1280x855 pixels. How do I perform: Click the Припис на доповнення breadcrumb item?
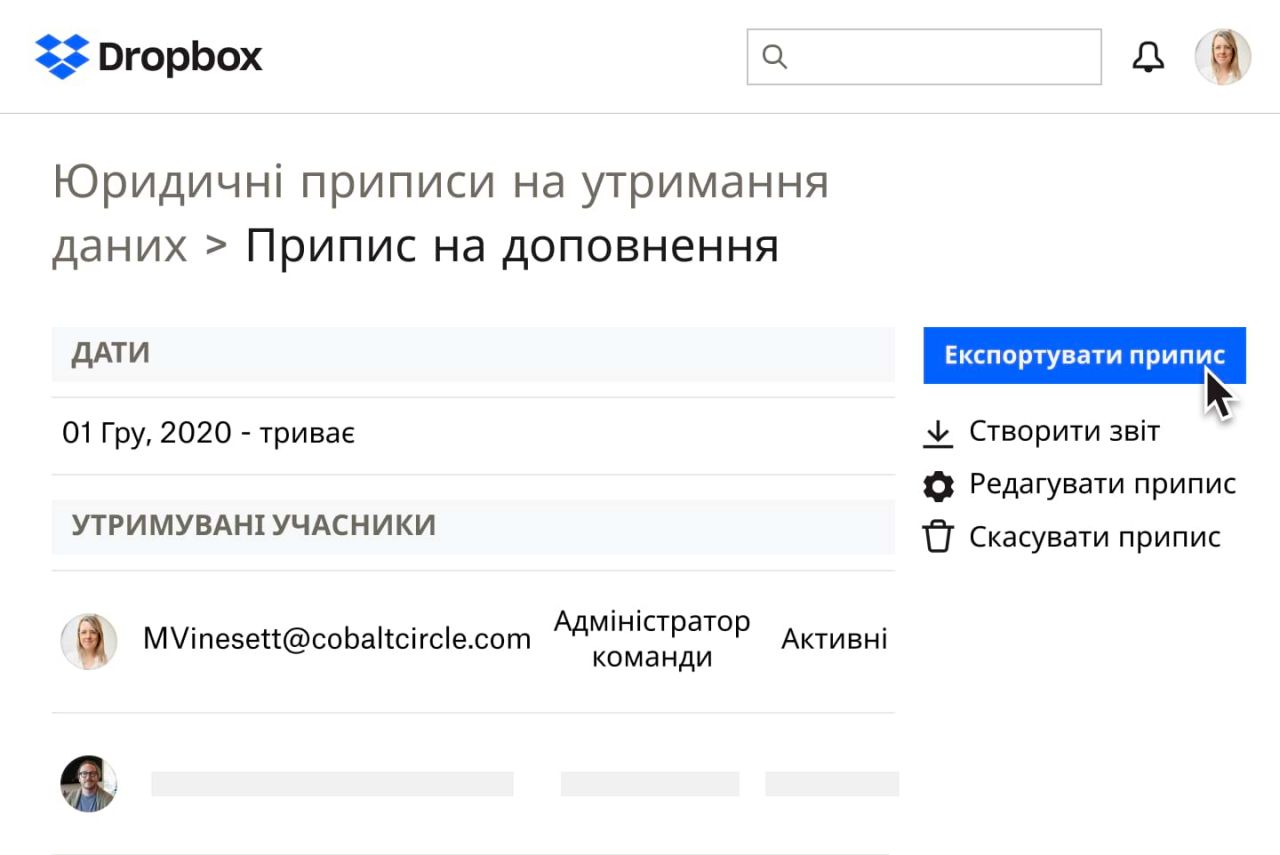click(512, 247)
